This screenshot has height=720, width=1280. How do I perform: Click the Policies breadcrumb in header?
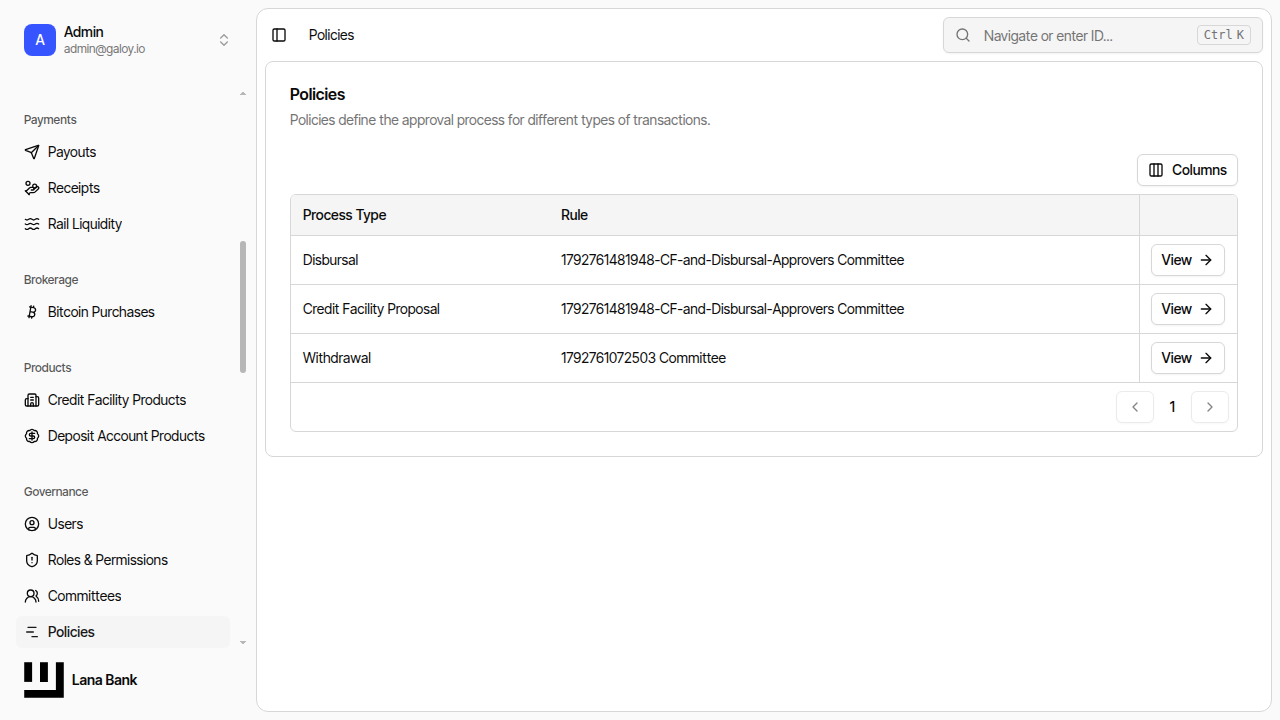(331, 35)
